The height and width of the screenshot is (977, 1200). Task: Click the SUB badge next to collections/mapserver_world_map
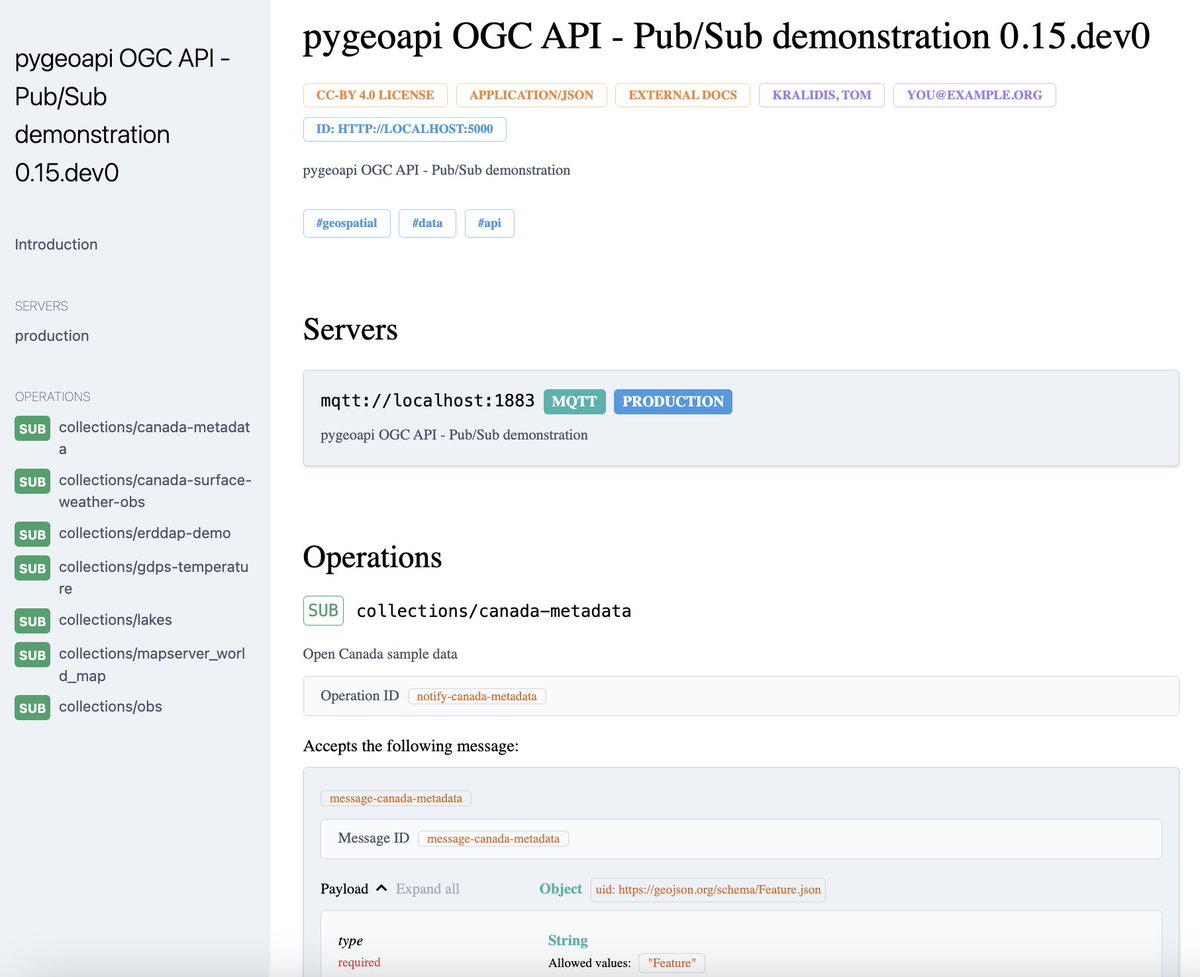coord(33,655)
